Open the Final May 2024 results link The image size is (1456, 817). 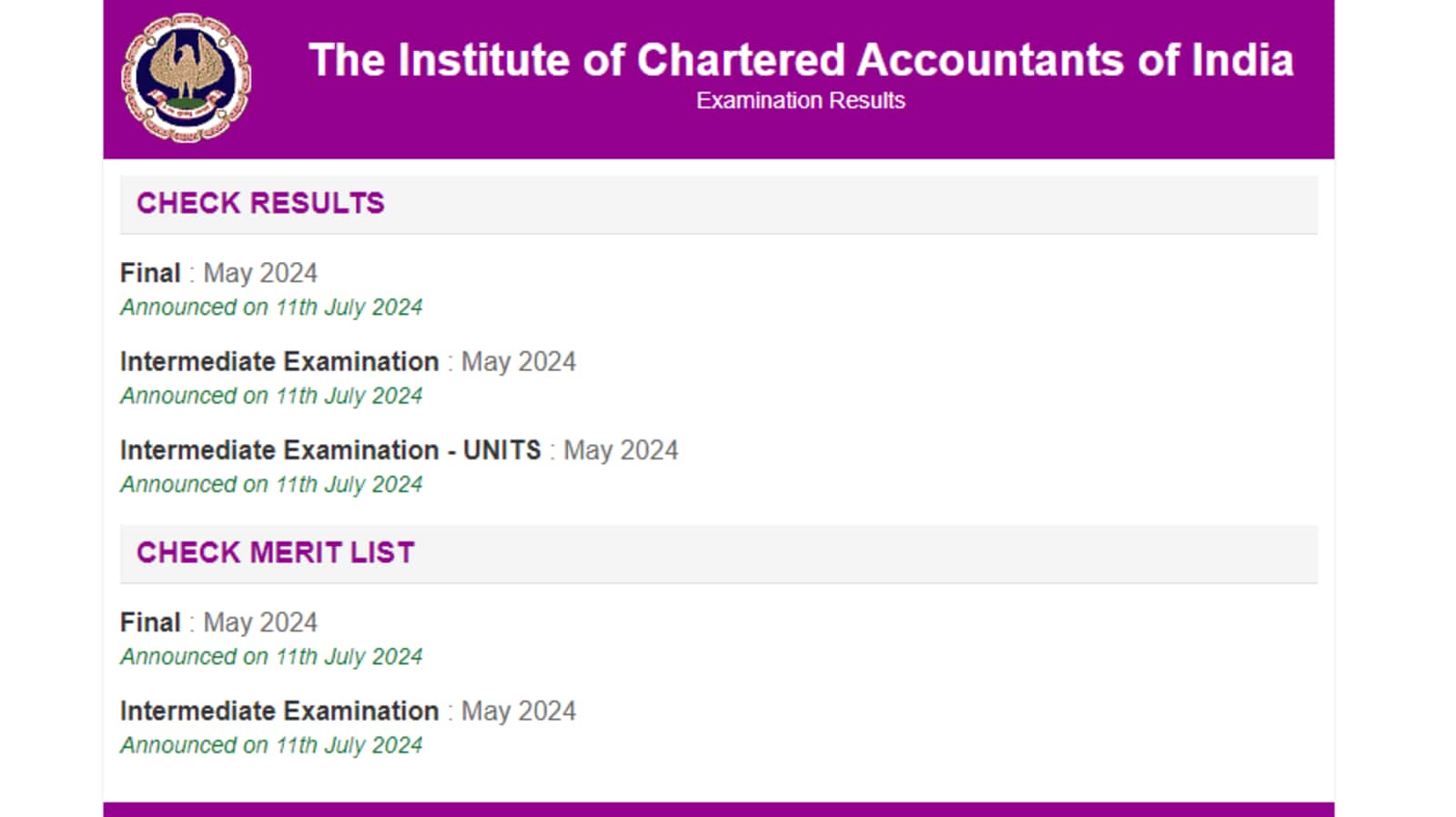coord(218,272)
